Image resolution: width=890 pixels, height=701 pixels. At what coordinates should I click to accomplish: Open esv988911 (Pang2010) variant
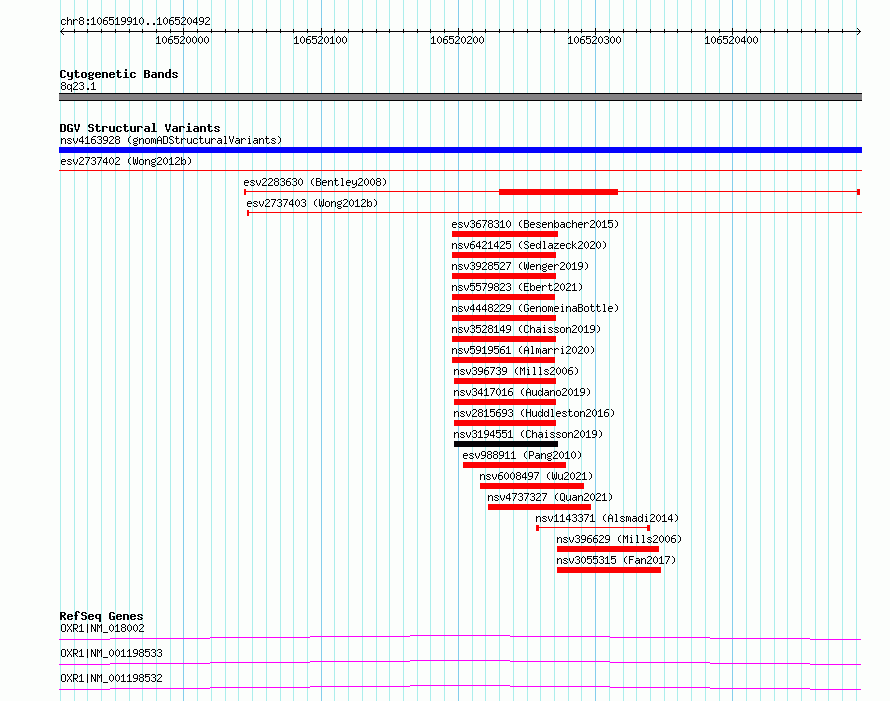pos(522,455)
